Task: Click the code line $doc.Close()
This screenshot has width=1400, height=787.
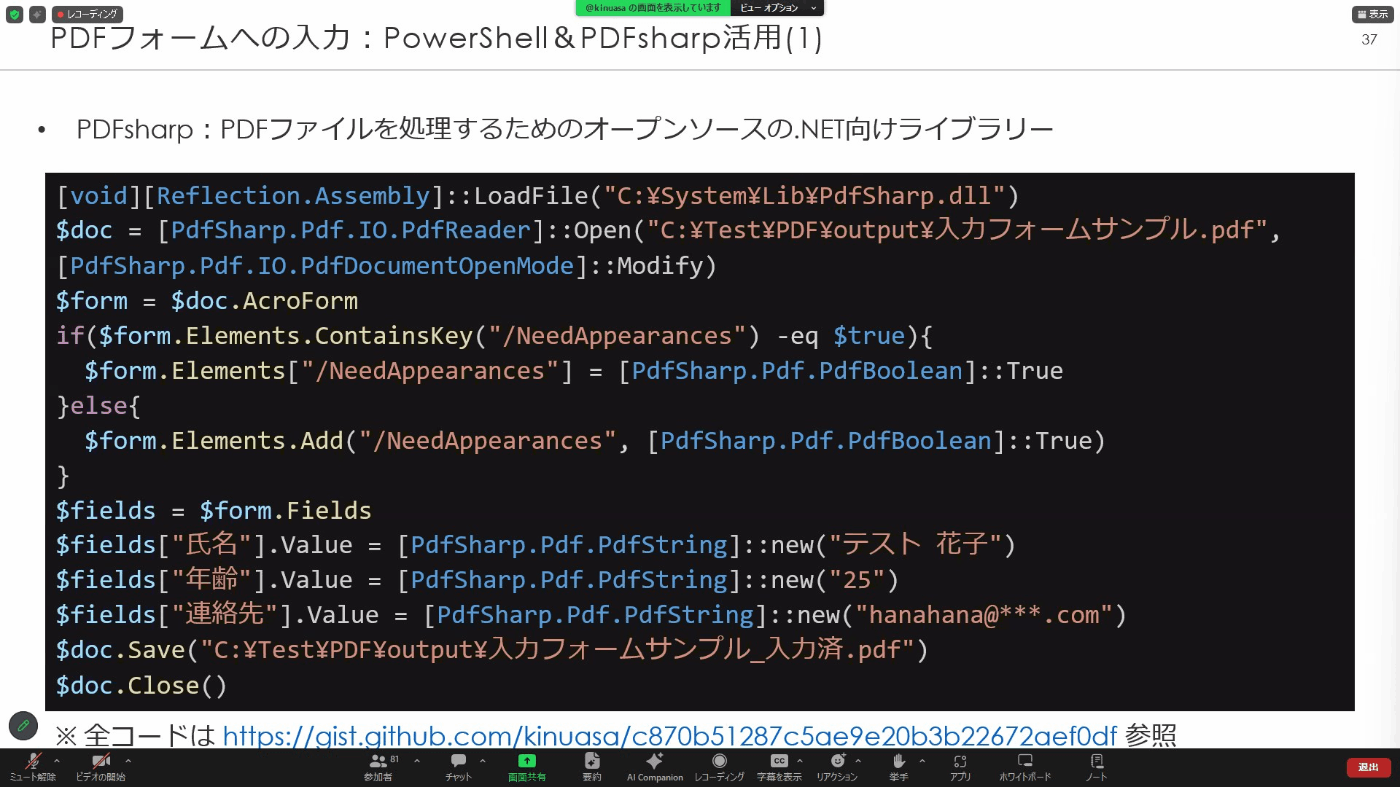Action: [142, 685]
